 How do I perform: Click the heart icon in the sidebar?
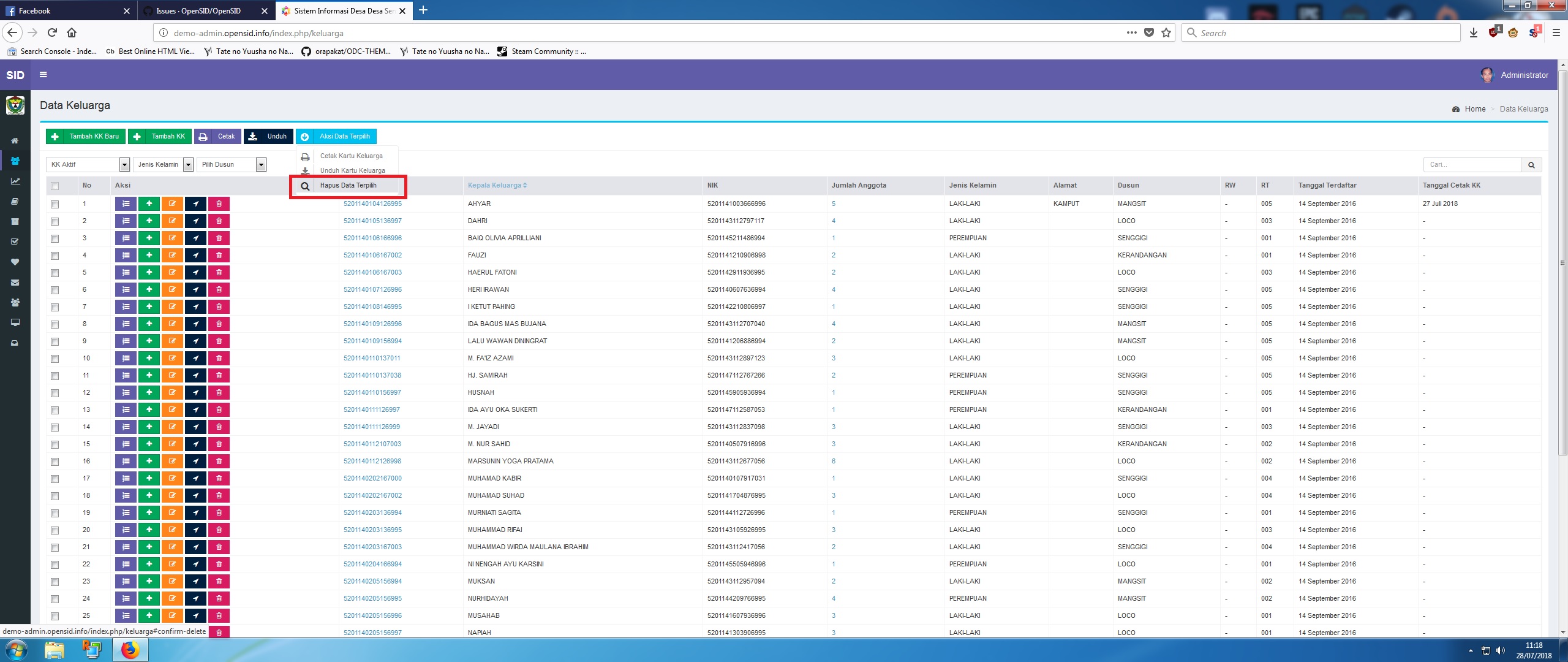(x=15, y=262)
